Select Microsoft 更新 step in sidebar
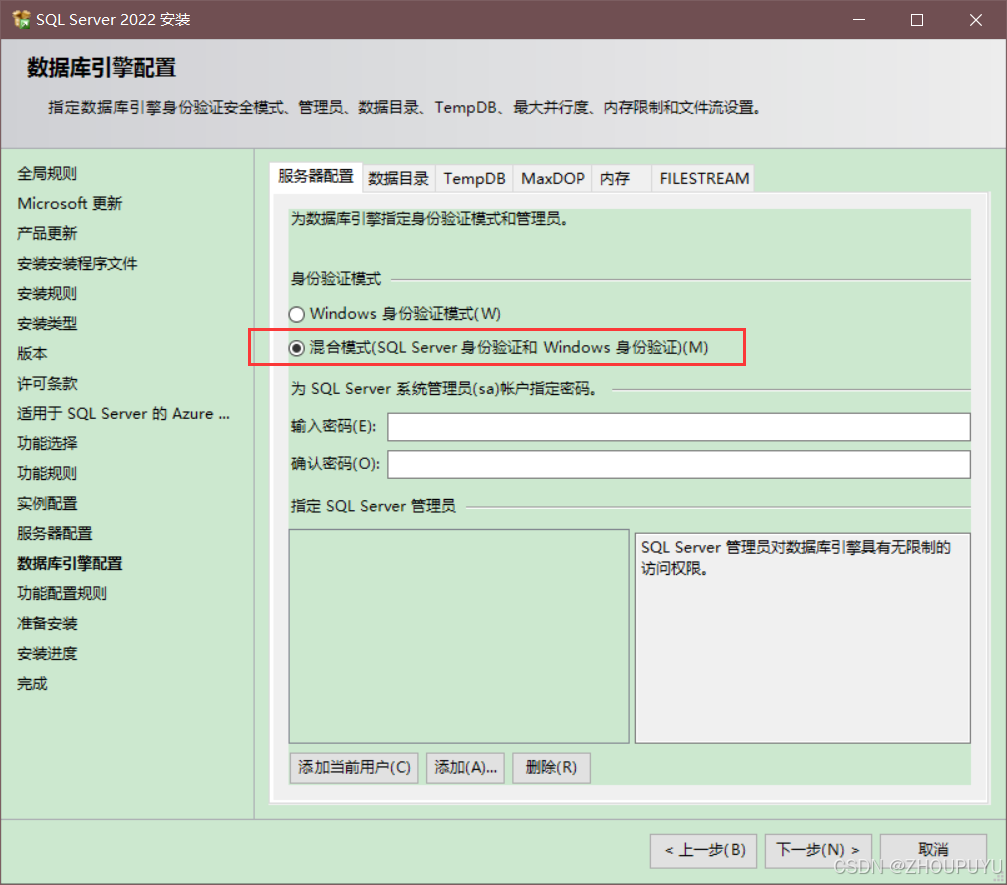The width and height of the screenshot is (1007, 885). click(x=69, y=204)
